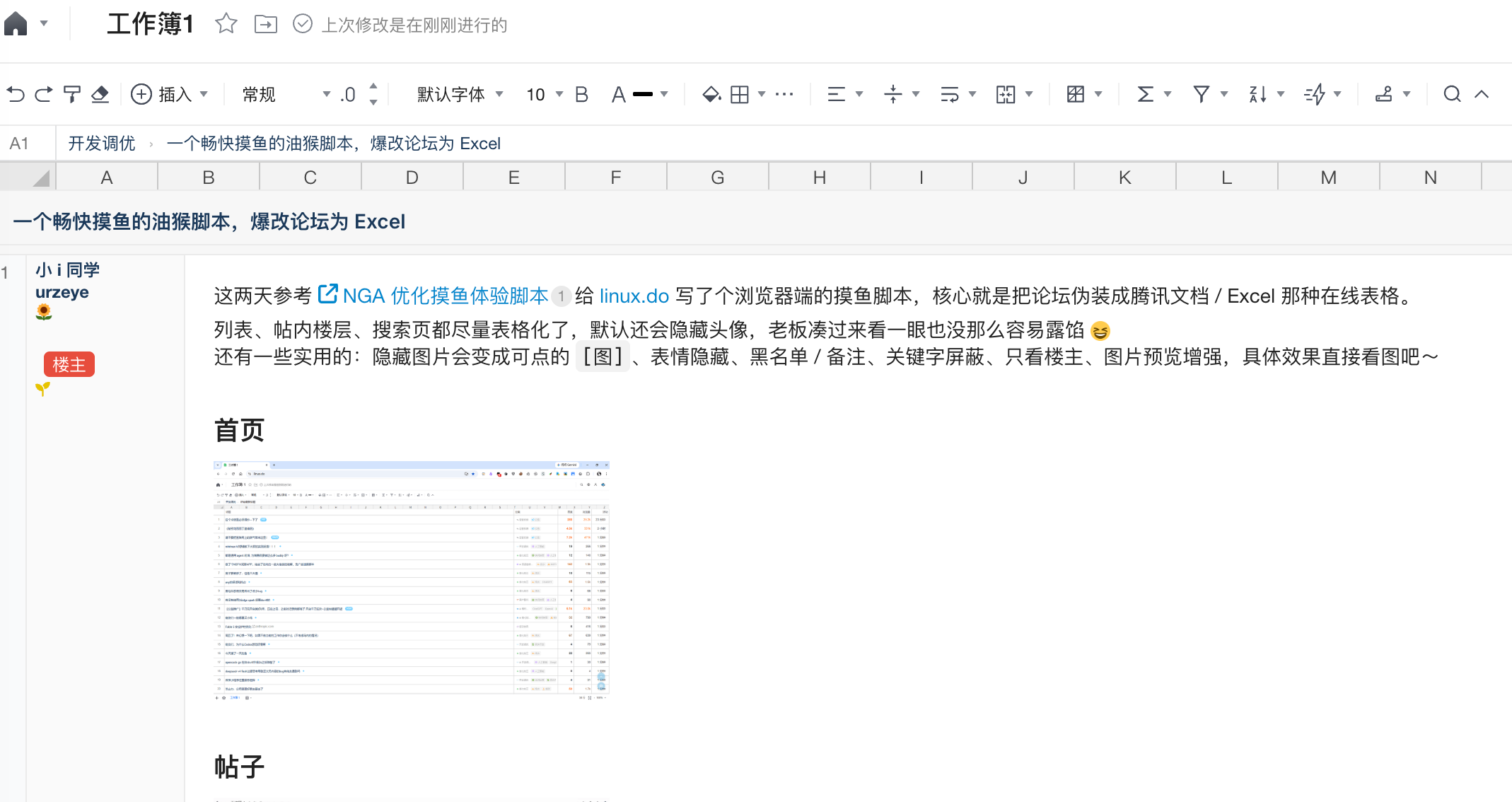Click the 帖子 heading

[240, 767]
